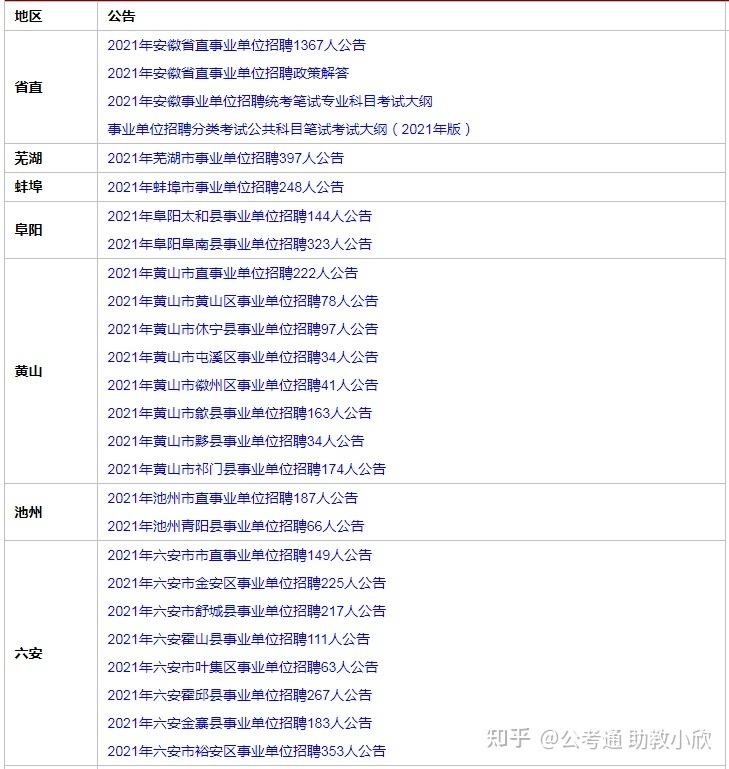Open 2021年六安市舒城县事业单位招聘217人公告 link

tap(247, 611)
